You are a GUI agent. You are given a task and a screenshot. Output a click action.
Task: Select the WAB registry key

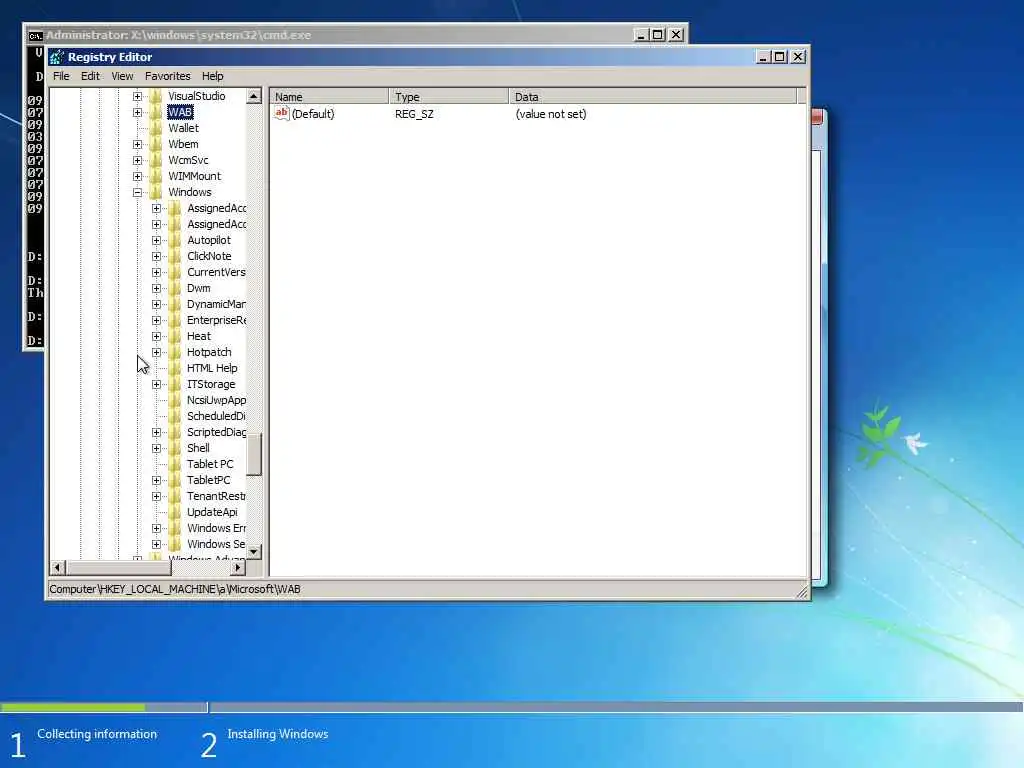(x=180, y=112)
